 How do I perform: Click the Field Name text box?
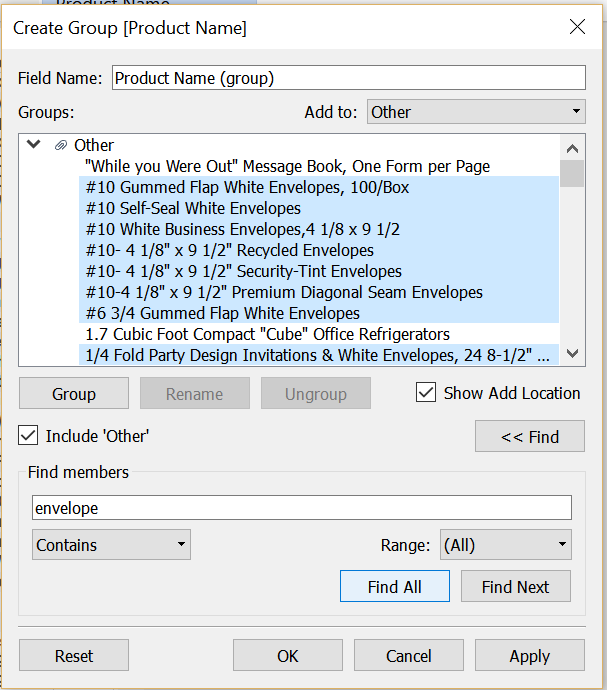(x=348, y=78)
